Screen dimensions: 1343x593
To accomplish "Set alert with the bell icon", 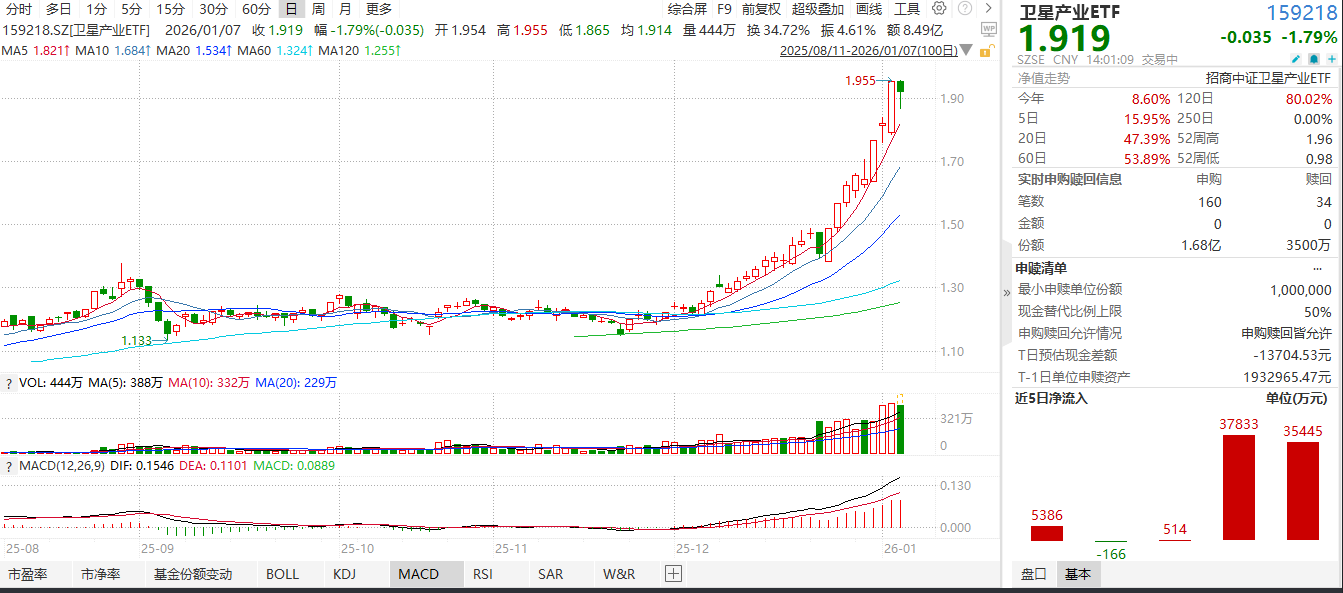I will click(x=1314, y=59).
